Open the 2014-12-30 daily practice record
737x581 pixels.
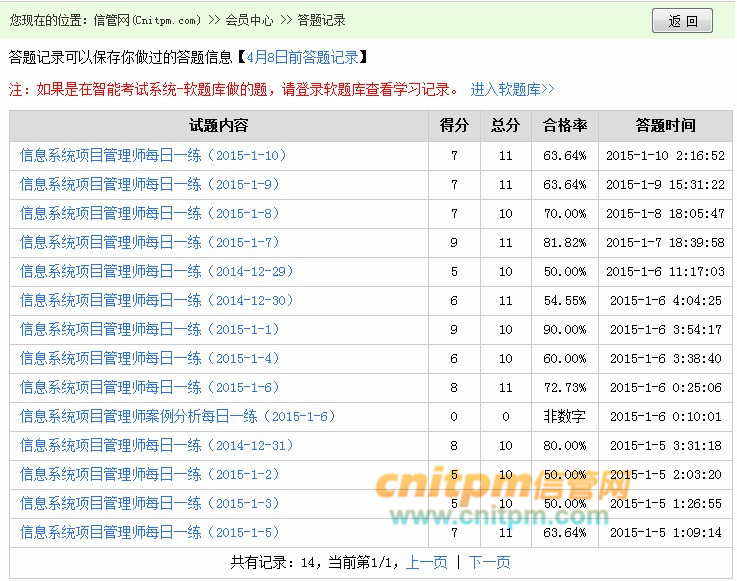(x=157, y=300)
